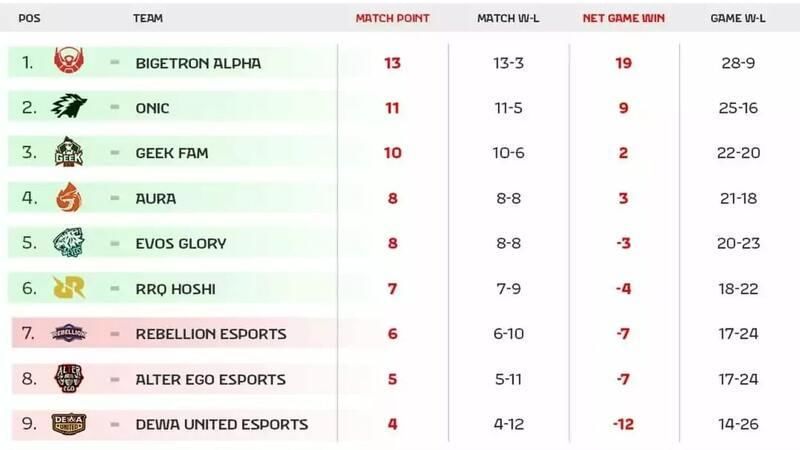Screen dimensions: 800x450
Task: Click the POS column header
Action: (x=30, y=19)
